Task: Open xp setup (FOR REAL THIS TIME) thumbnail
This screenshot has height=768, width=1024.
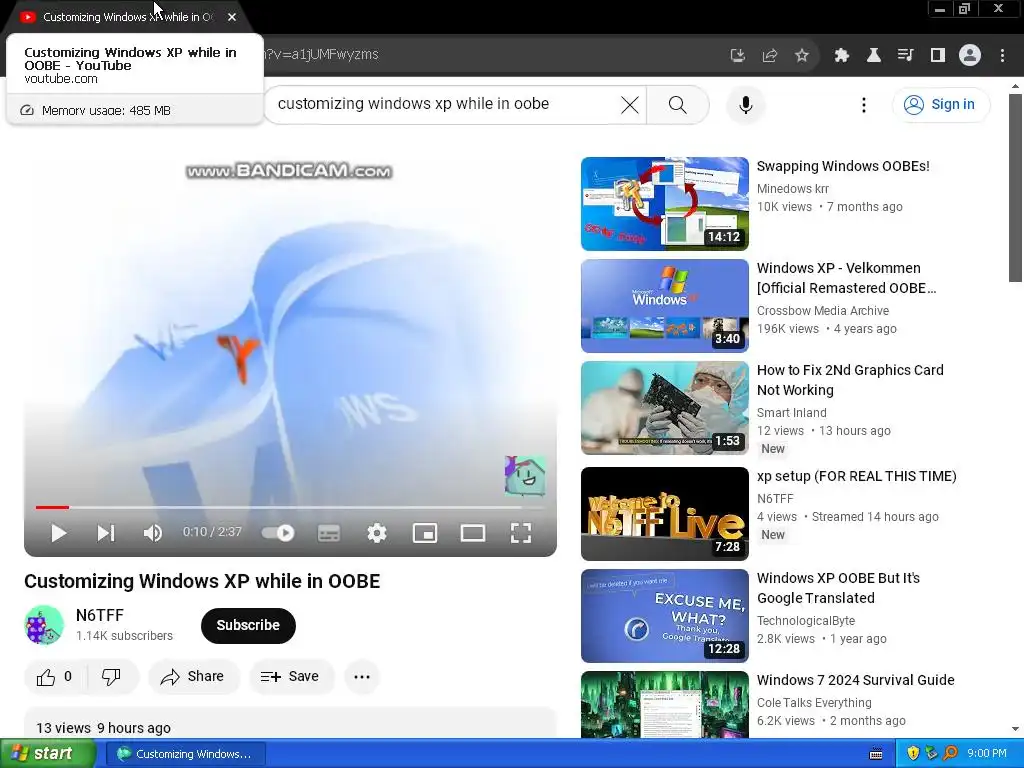Action: click(664, 514)
